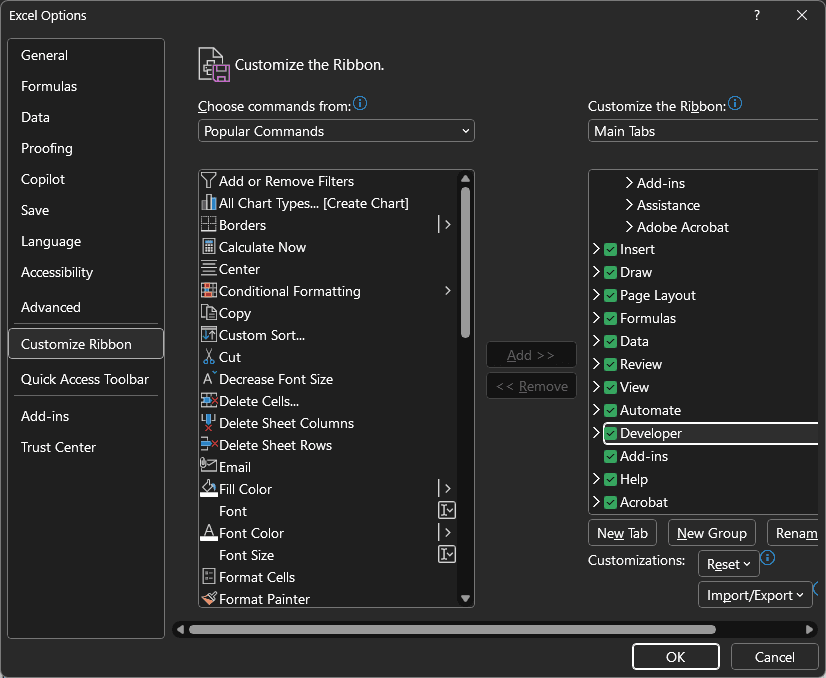This screenshot has width=826, height=678.
Task: Click the All Chart Types chart icon
Action: [x=209, y=203]
